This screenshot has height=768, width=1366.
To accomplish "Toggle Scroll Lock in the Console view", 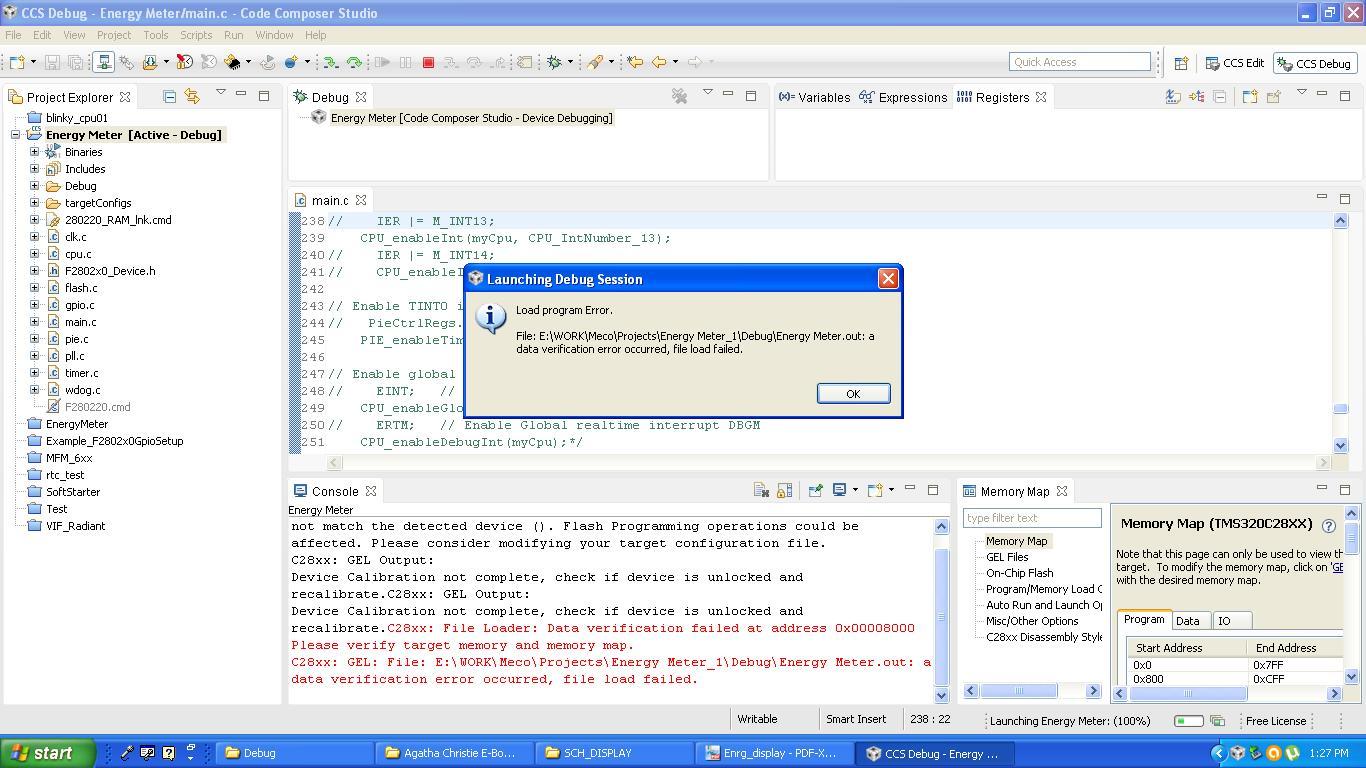I will [784, 490].
